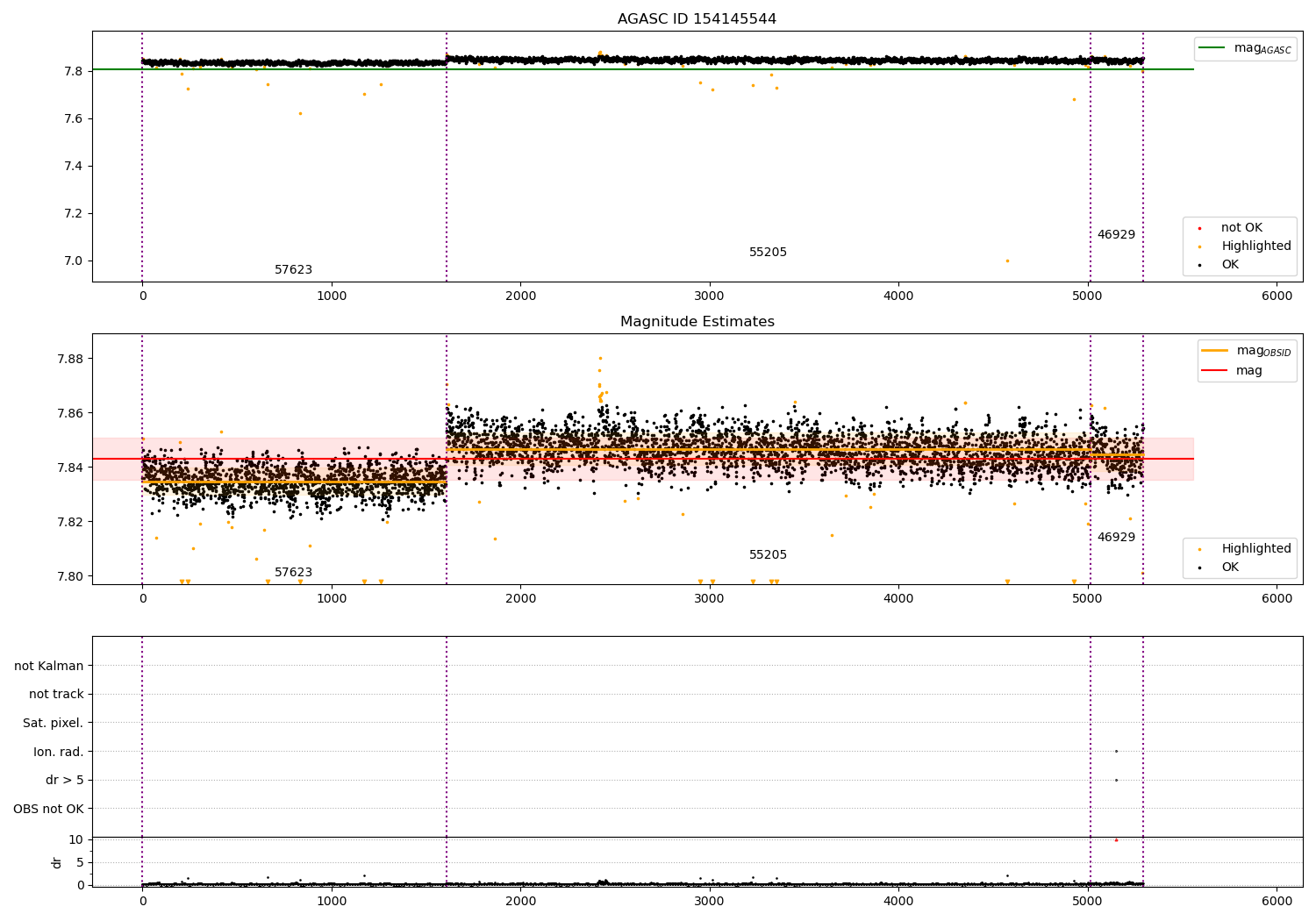Viewport: 1316px width, 921px height.
Task: Select the 'AGASC ID 154145544' title
Action: pos(697,19)
